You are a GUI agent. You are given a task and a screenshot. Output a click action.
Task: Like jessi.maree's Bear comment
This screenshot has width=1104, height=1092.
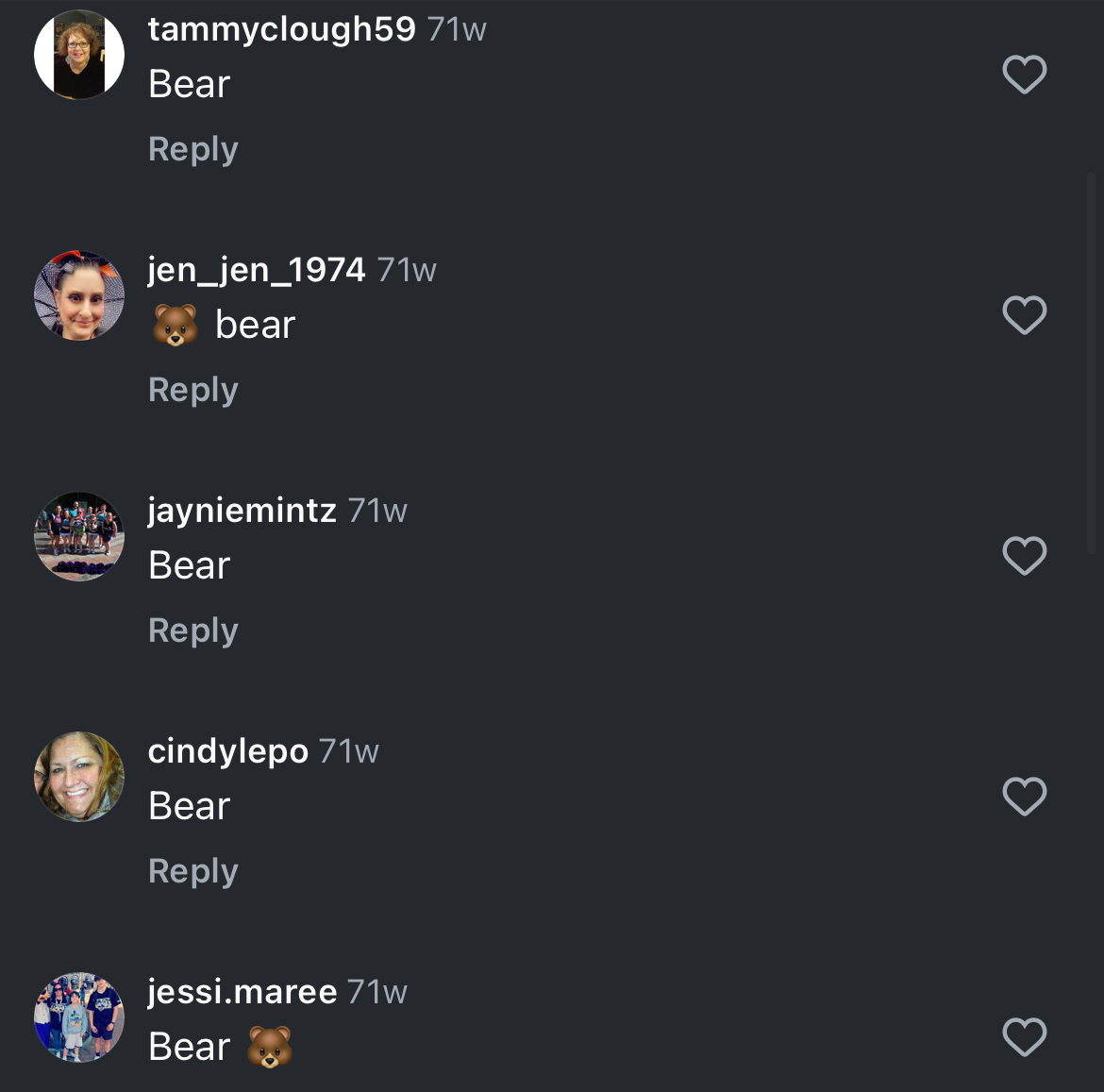1024,1037
